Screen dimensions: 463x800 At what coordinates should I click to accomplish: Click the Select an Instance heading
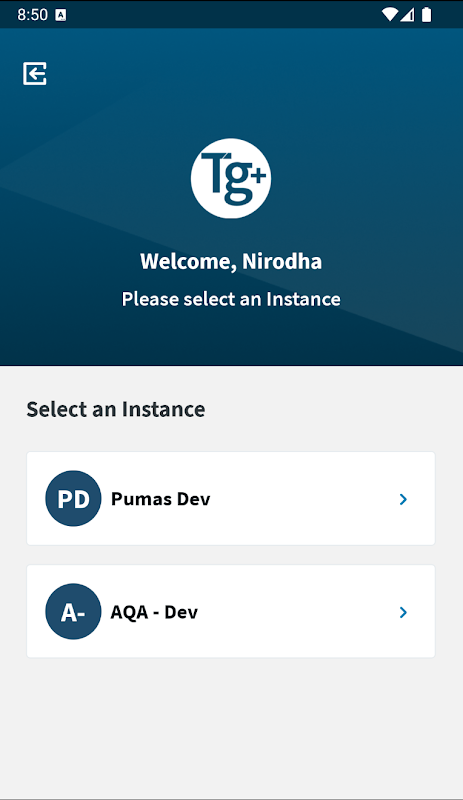[116, 409]
